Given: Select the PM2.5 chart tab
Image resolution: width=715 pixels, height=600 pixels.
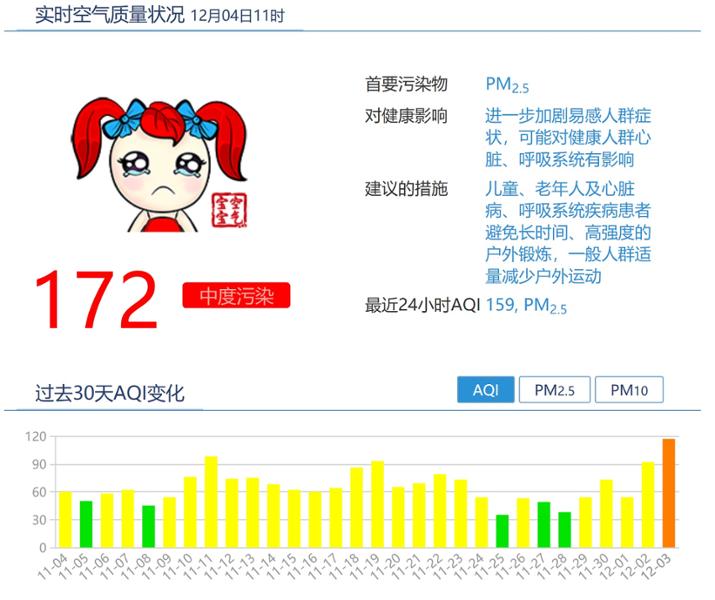Looking at the screenshot, I should [554, 390].
